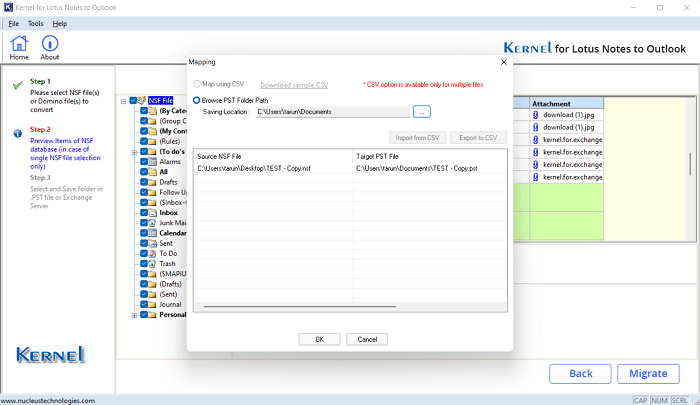Expand the Personal tree node

point(134,315)
